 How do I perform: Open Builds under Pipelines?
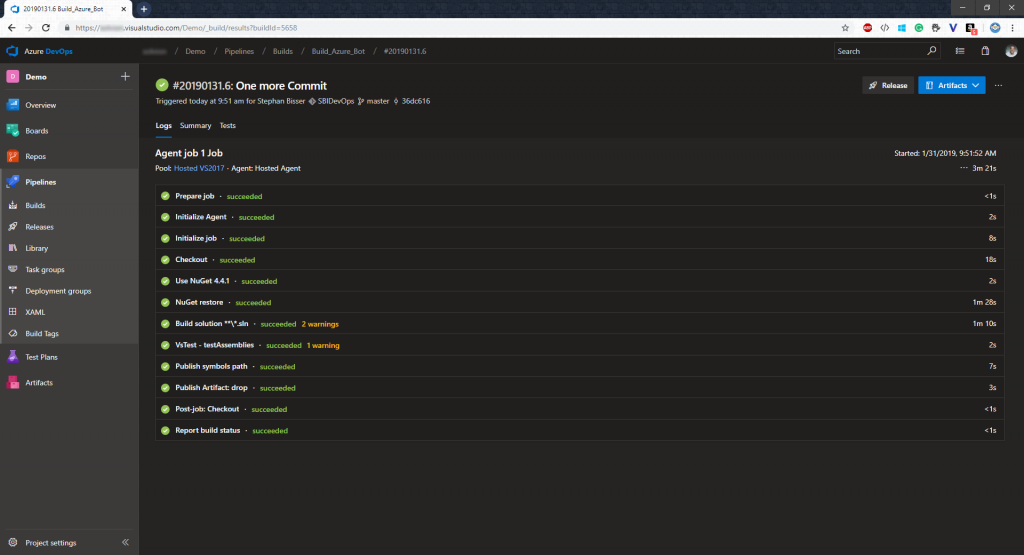(35, 205)
